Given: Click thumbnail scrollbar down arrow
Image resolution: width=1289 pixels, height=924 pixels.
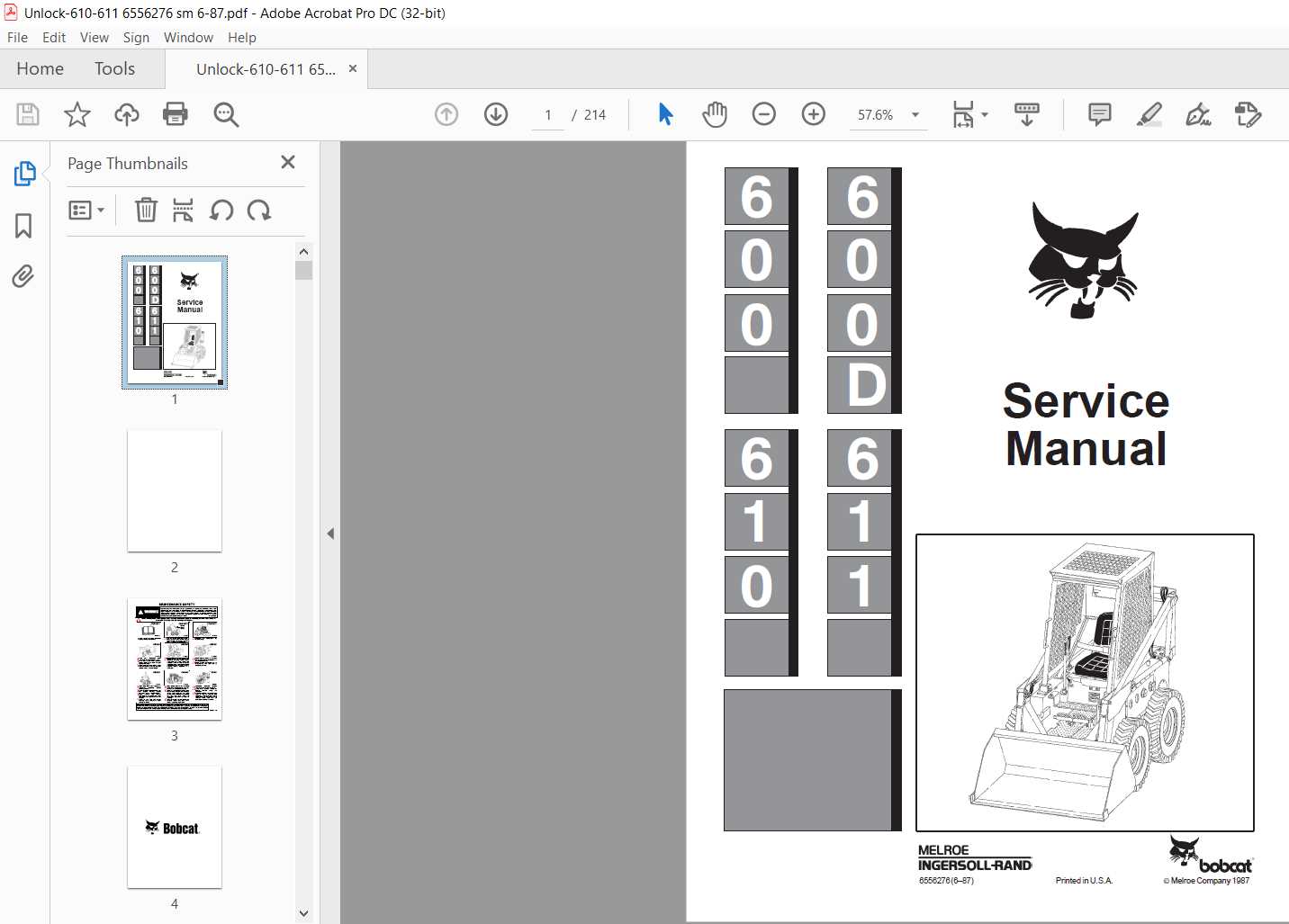Looking at the screenshot, I should click(303, 913).
